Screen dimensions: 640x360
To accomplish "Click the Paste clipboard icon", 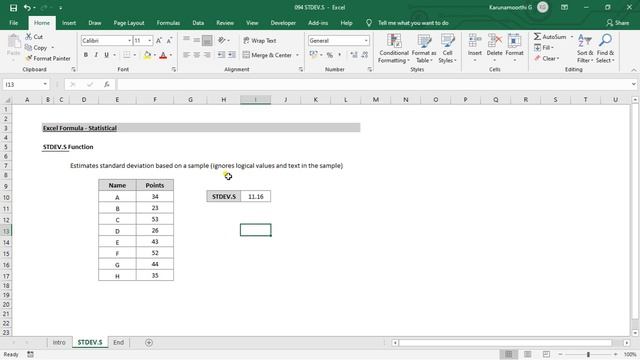I will click(13, 42).
